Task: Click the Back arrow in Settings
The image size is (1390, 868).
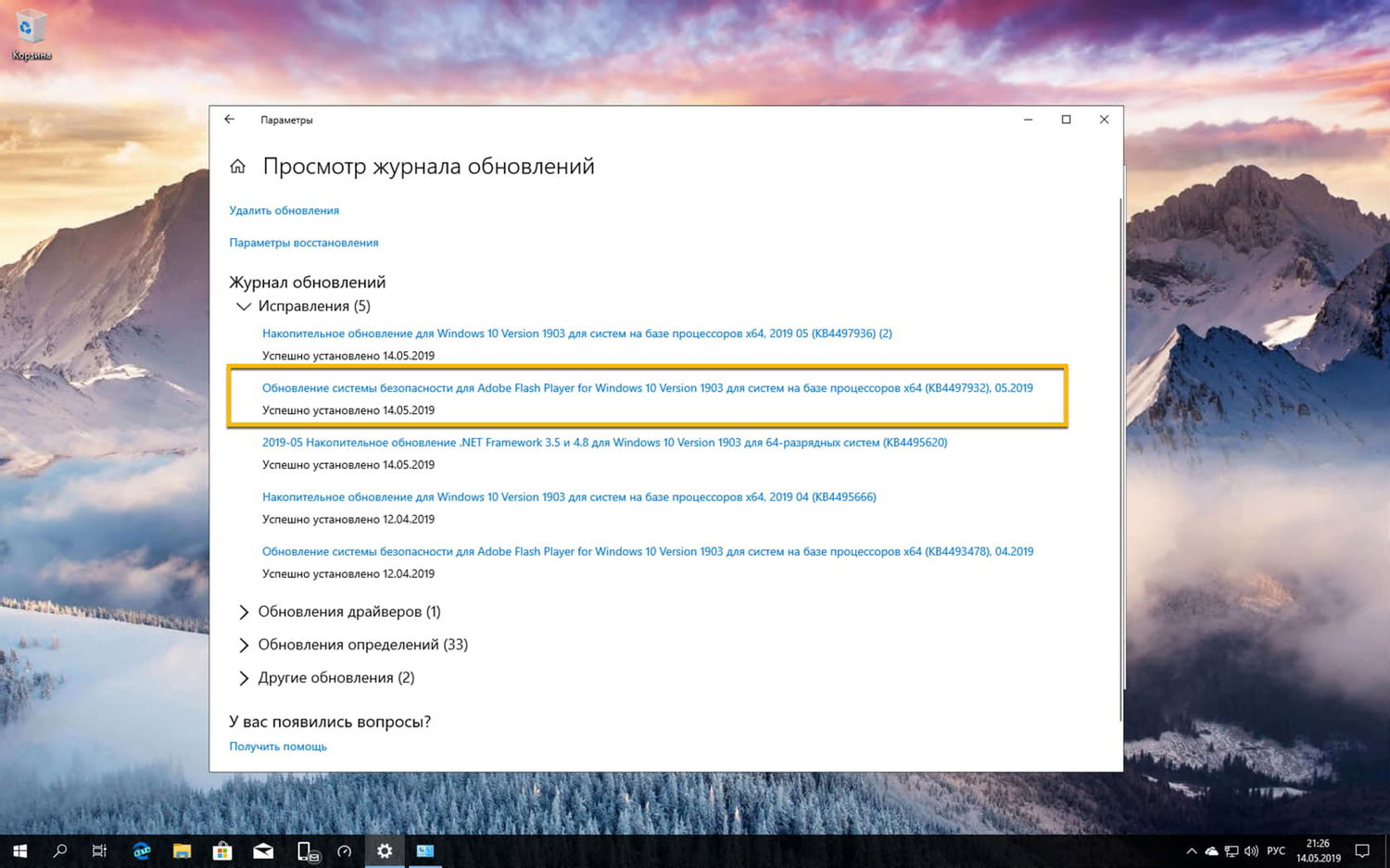Action: (x=230, y=120)
